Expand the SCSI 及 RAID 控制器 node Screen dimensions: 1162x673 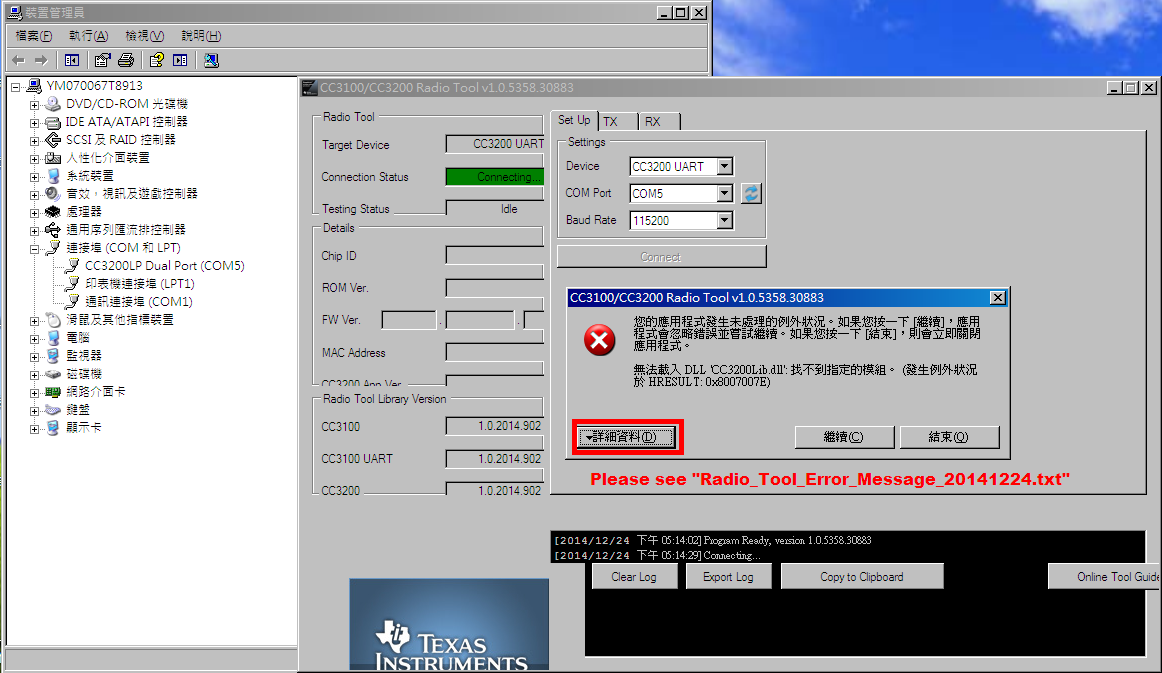pyautogui.click(x=34, y=140)
